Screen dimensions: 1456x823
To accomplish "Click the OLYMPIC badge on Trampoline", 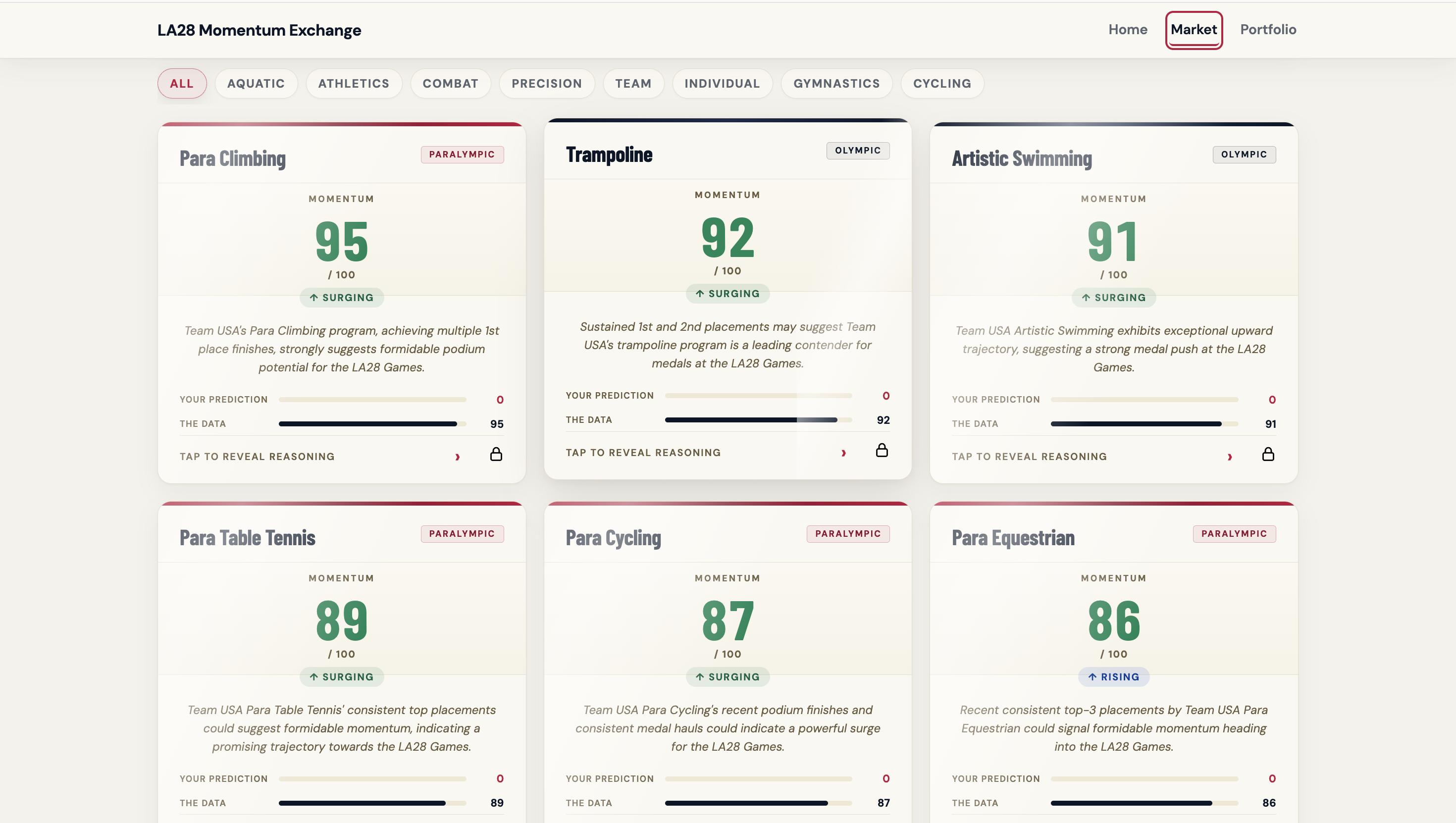I will point(857,151).
